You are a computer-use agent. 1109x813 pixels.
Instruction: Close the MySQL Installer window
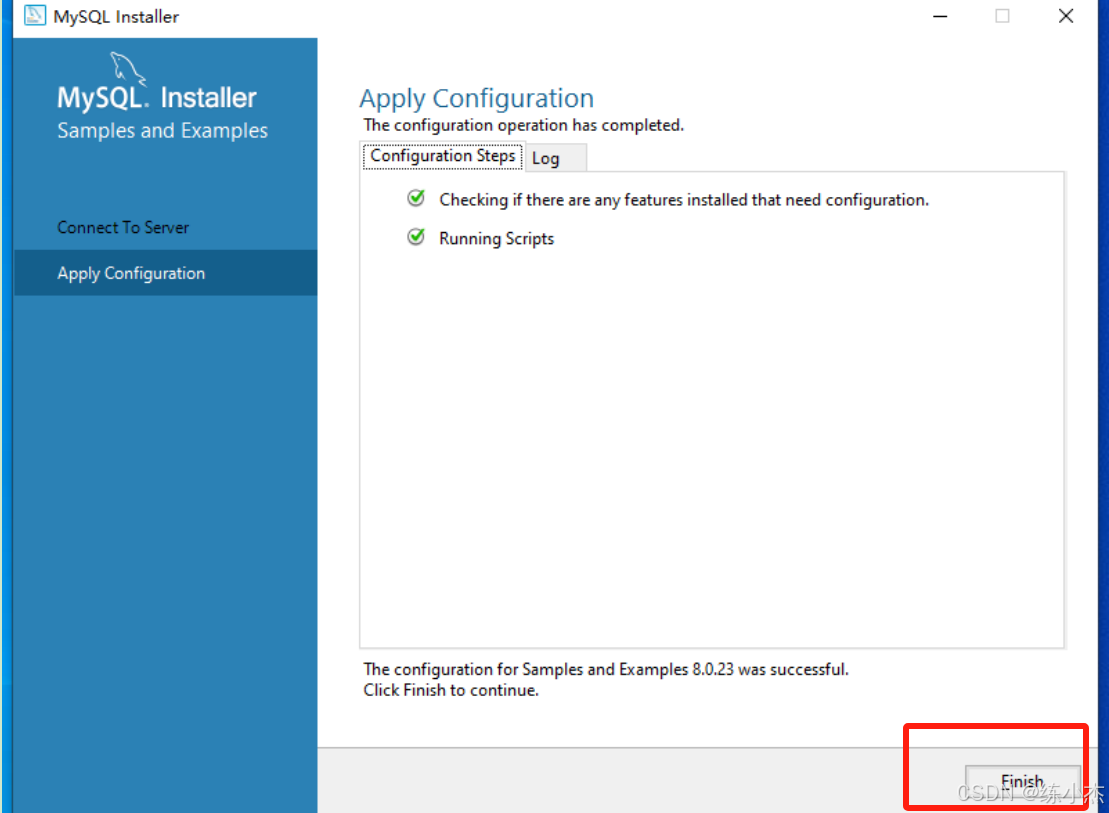(x=1066, y=16)
